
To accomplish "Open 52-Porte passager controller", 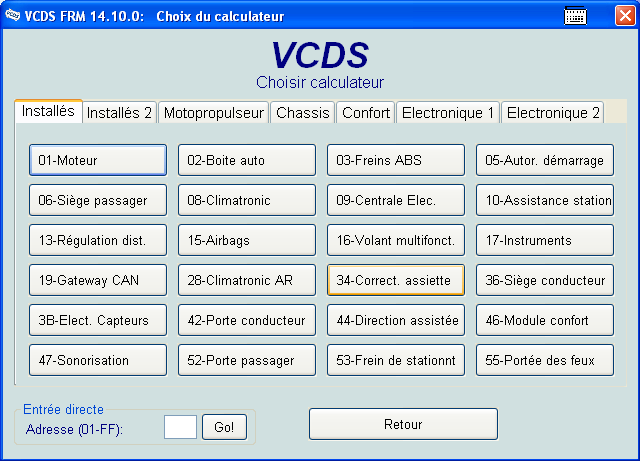I will pyautogui.click(x=247, y=360).
